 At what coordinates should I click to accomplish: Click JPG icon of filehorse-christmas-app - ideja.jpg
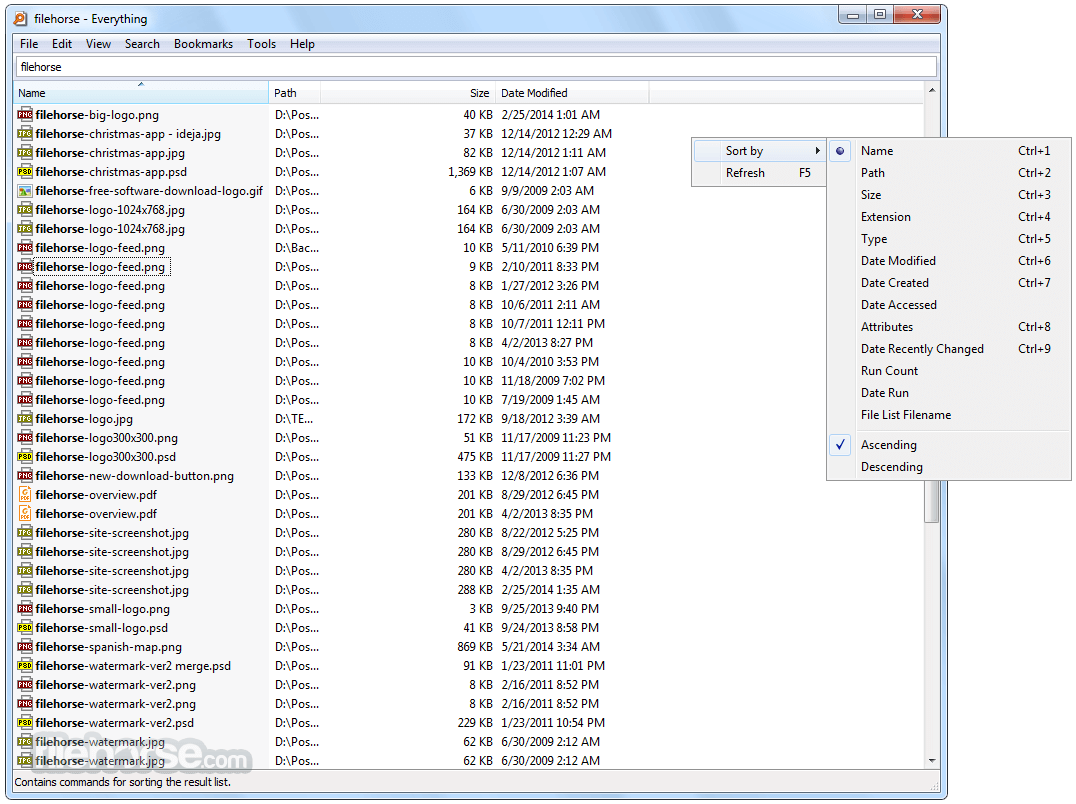(x=25, y=134)
